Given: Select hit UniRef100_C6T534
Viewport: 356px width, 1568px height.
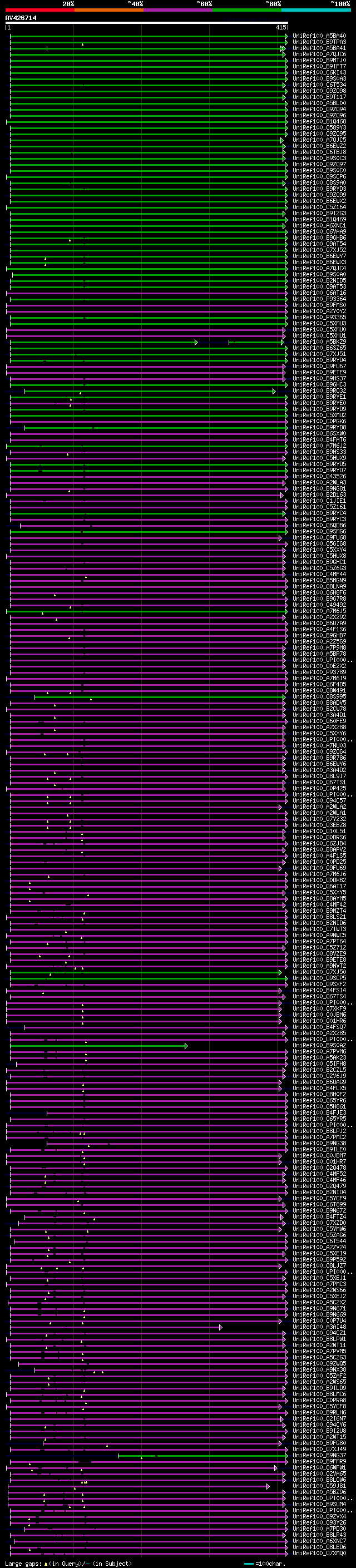Looking at the screenshot, I should point(319,85).
